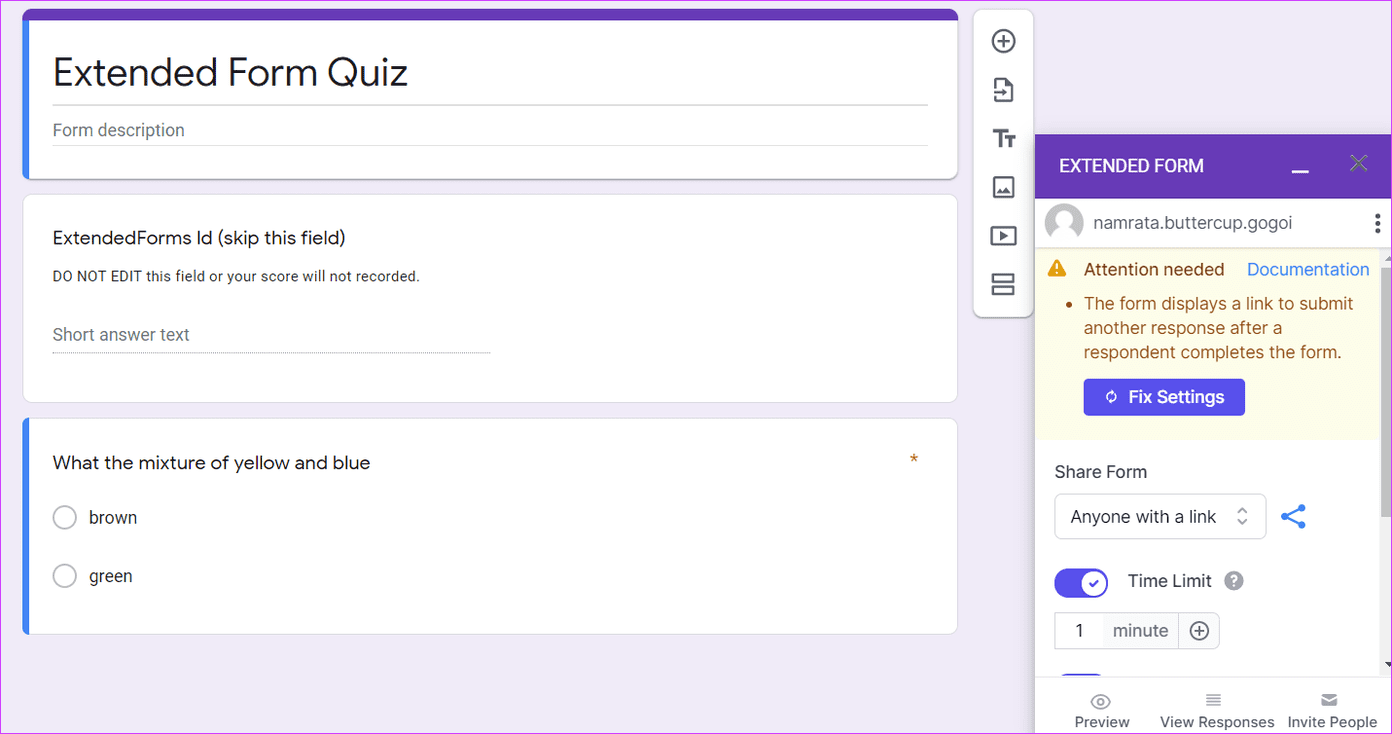Add a new question with plus icon

pyautogui.click(x=1003, y=41)
